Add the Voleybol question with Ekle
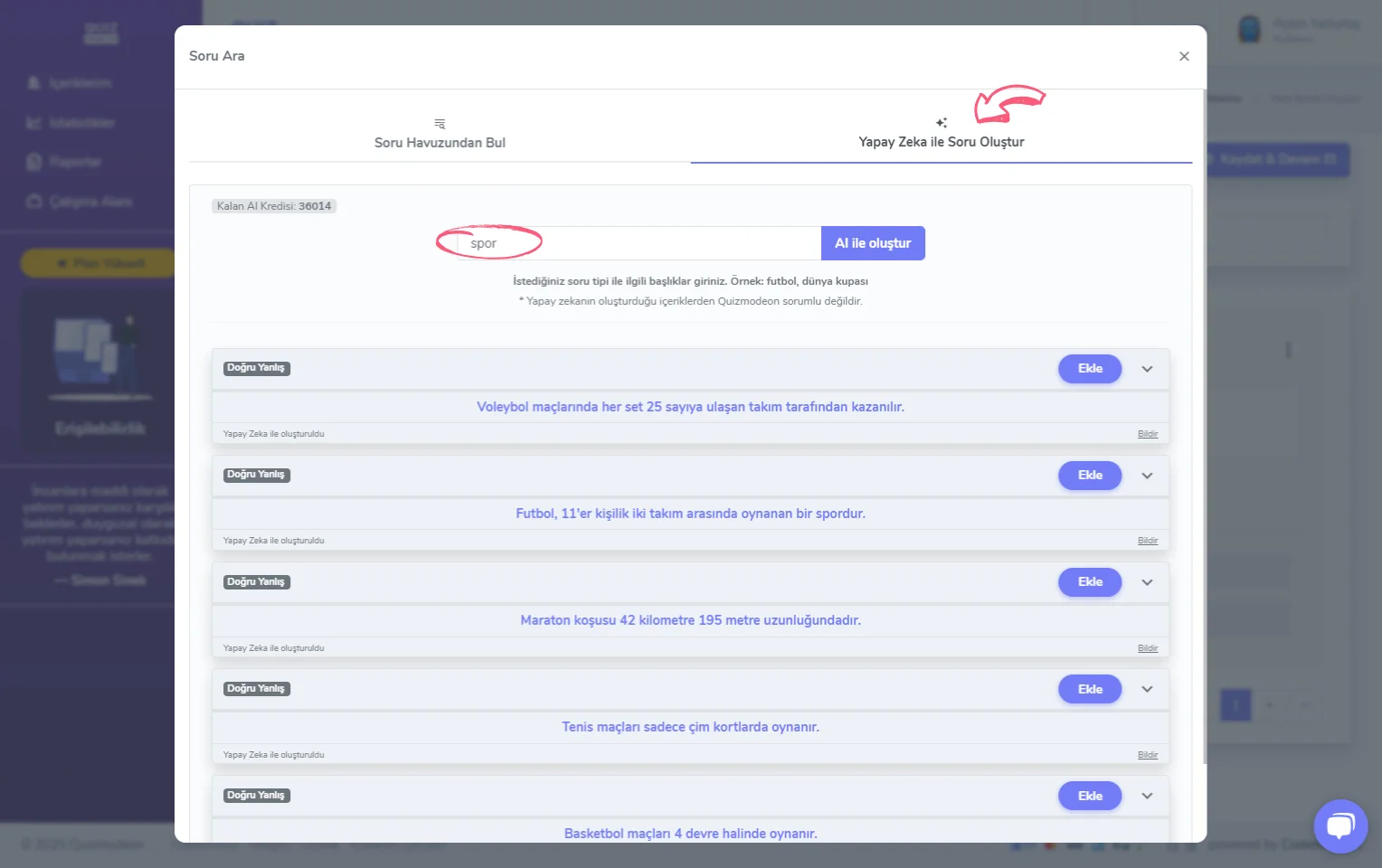 click(x=1090, y=369)
